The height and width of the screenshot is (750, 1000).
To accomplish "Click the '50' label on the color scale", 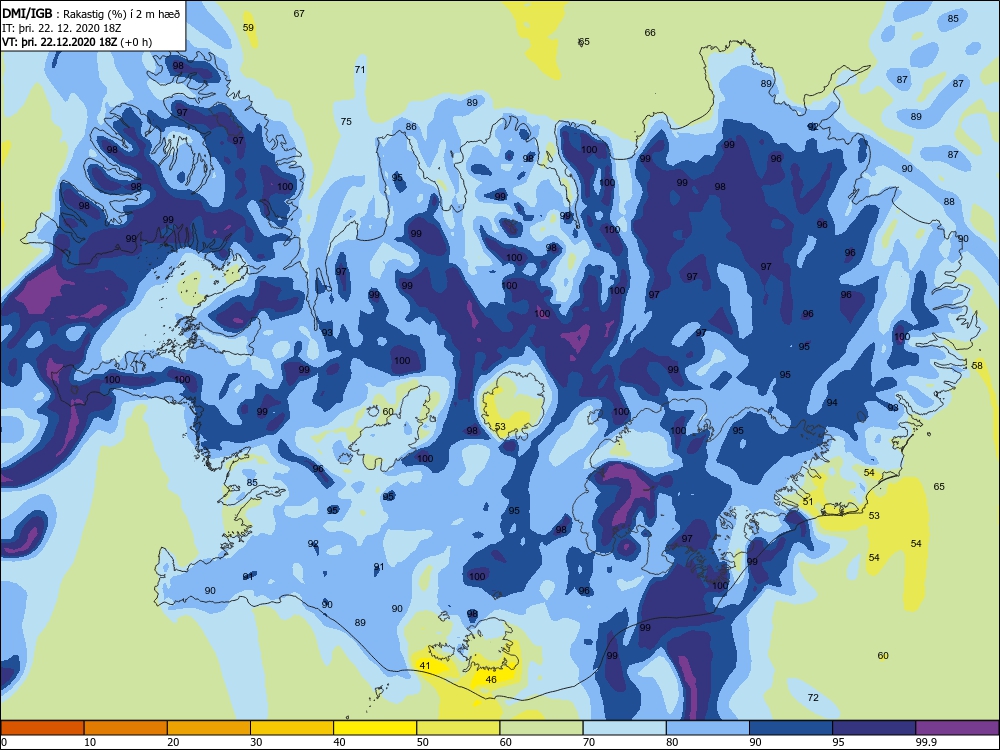I will (423, 742).
